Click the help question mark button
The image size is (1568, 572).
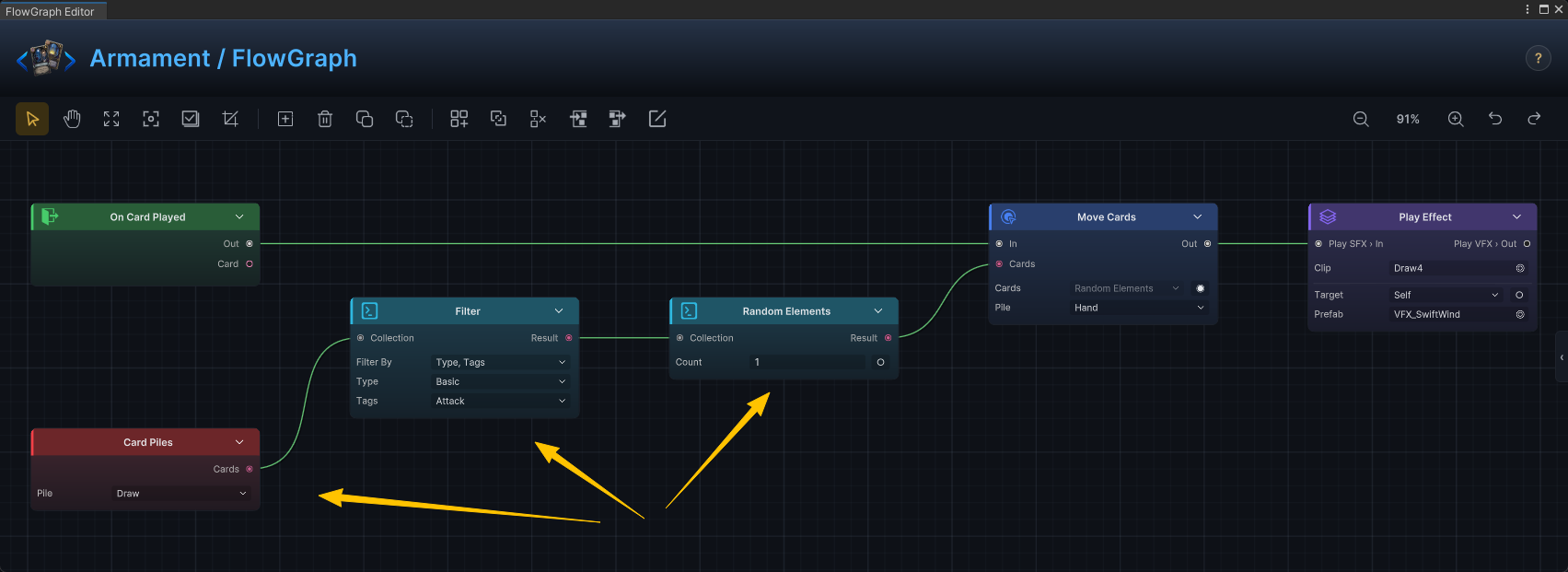point(1538,58)
